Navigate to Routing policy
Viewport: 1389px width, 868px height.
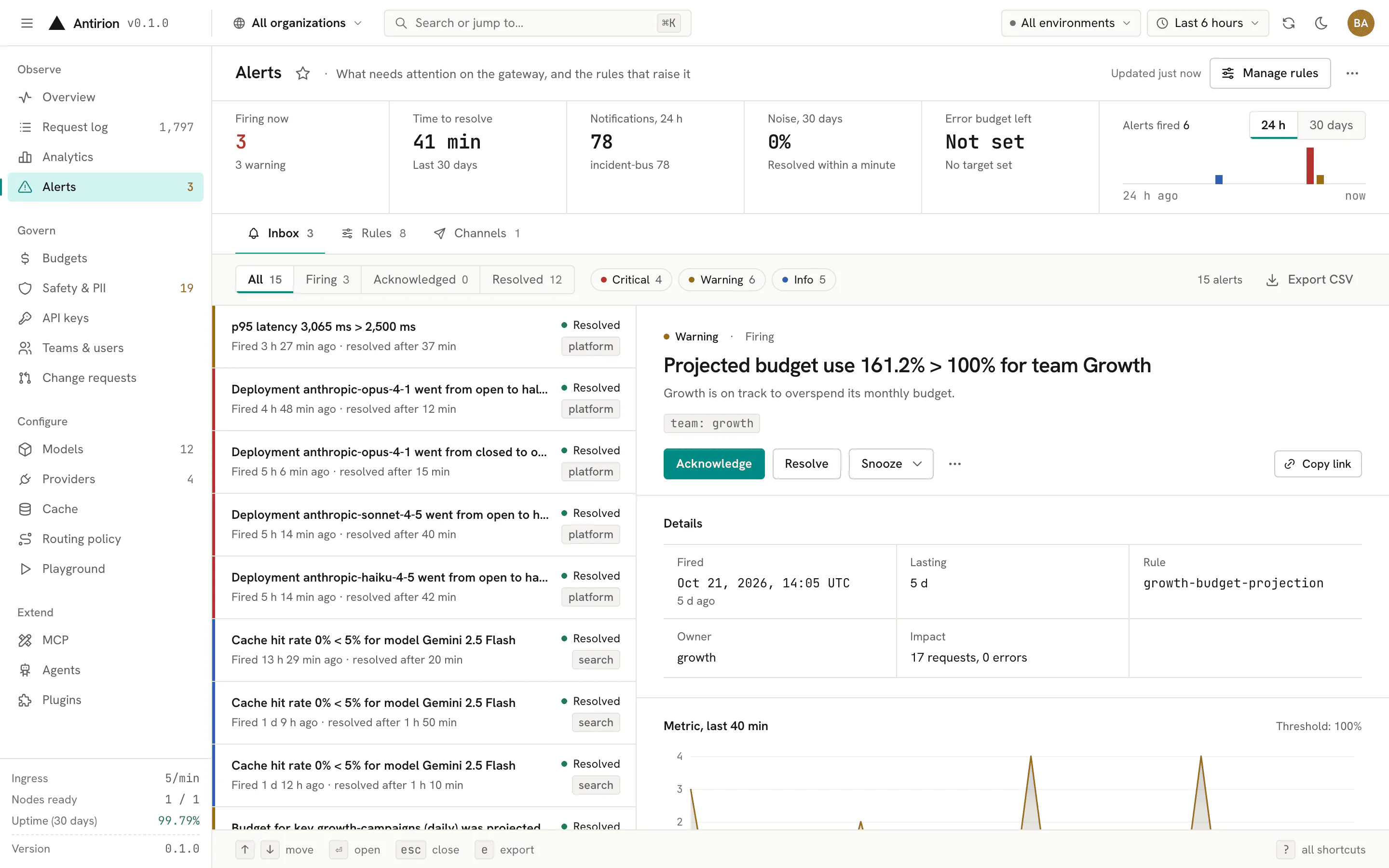tap(106, 539)
